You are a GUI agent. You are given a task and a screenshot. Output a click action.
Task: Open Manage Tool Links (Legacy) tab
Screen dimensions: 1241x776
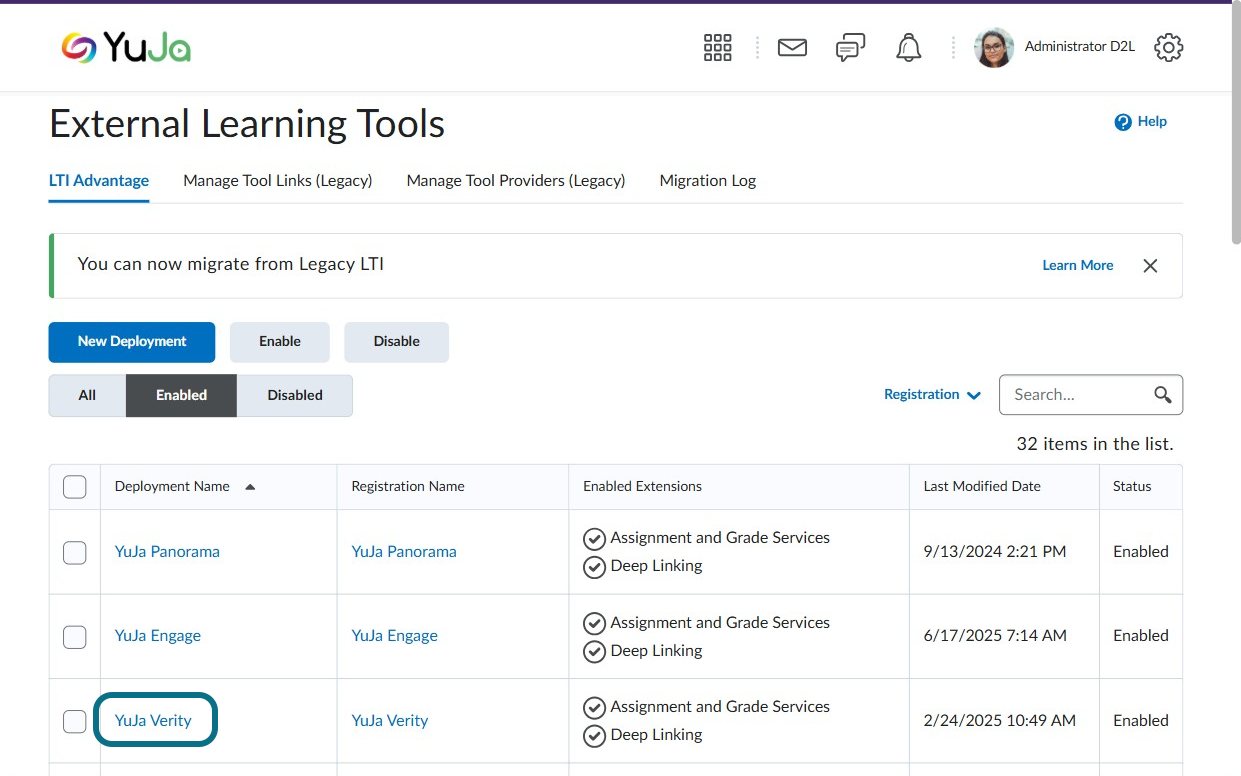coord(278,181)
